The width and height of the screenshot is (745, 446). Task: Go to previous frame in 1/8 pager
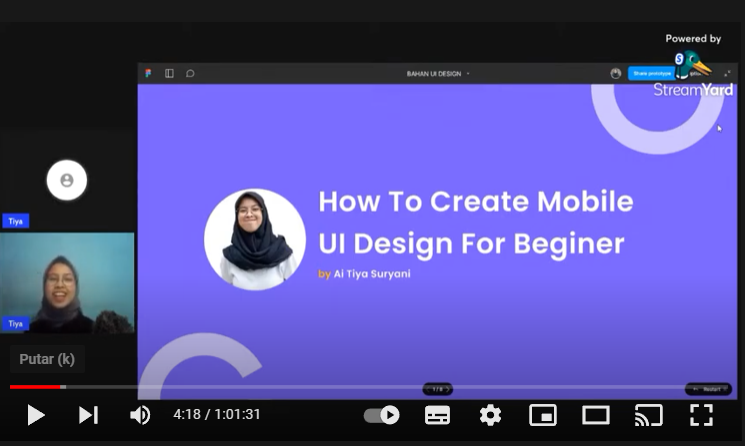click(428, 389)
